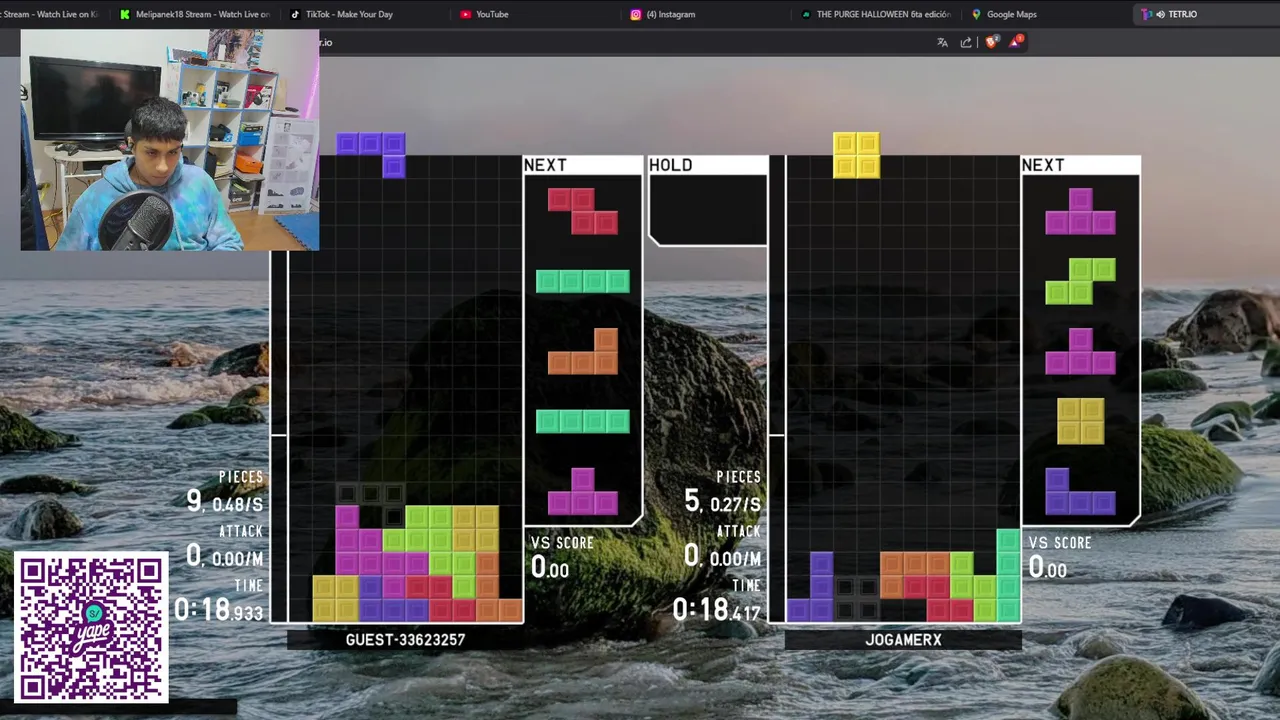Click the Google Maps pin favicon
The width and height of the screenshot is (1280, 720).
point(976,14)
